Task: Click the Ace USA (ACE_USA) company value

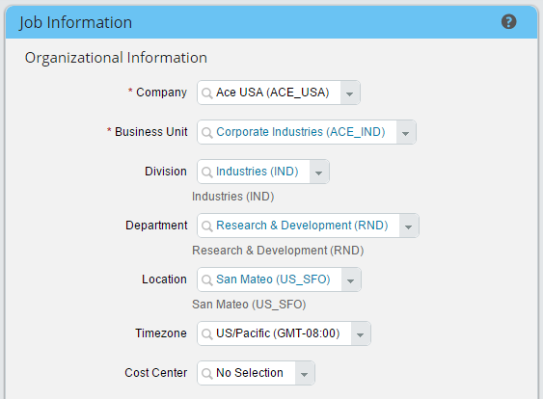Action: click(273, 92)
